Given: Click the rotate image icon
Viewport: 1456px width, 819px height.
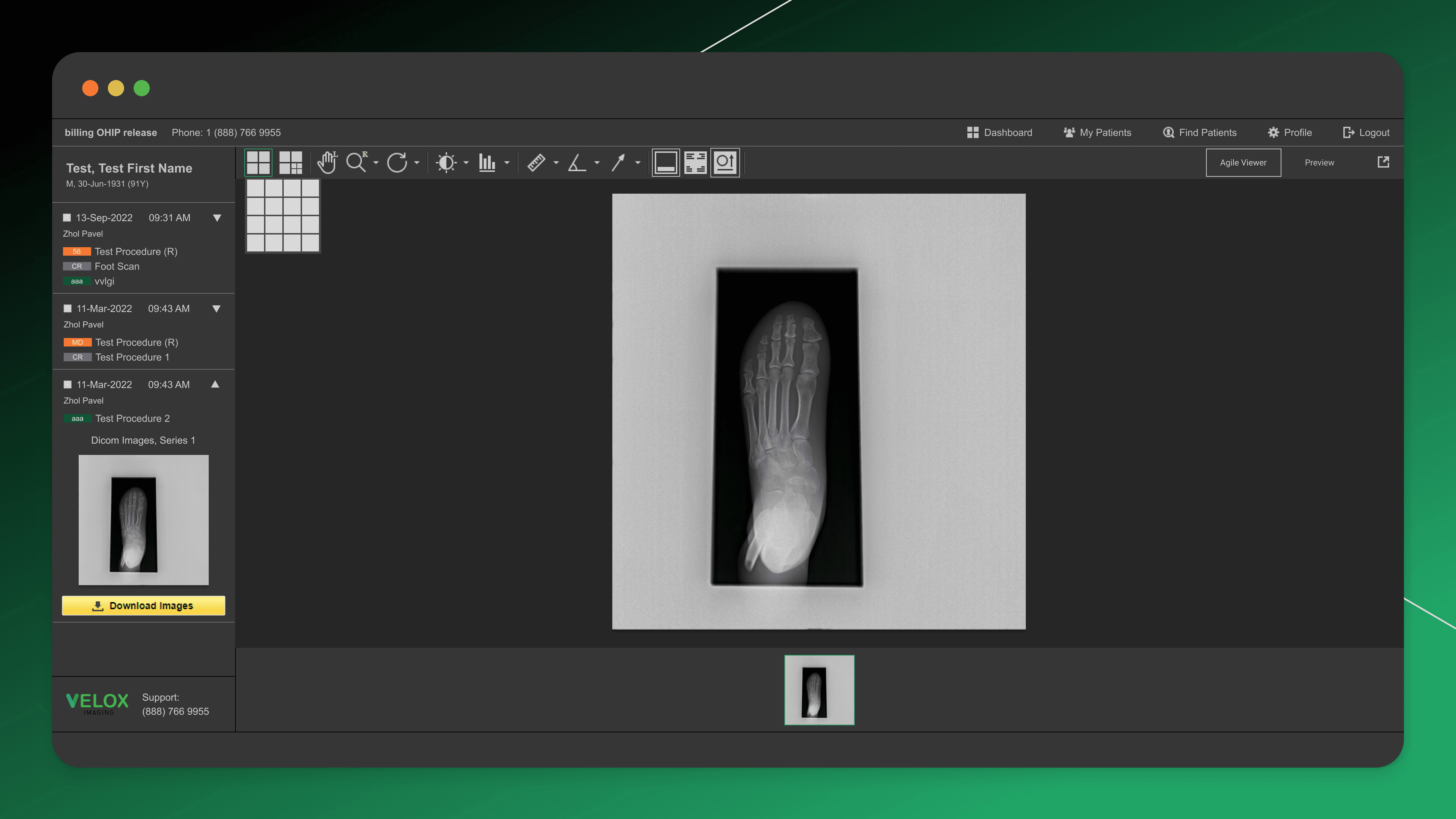Looking at the screenshot, I should click(x=397, y=163).
